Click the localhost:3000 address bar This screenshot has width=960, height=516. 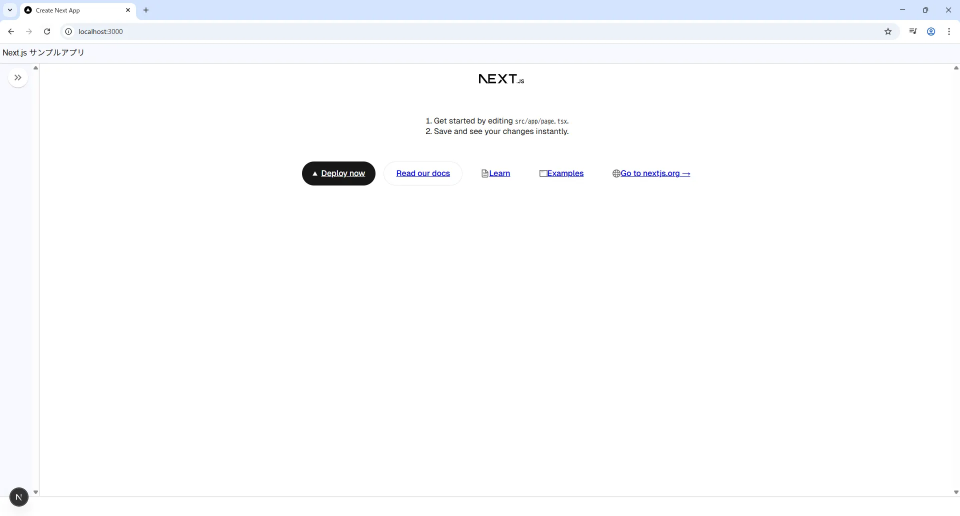click(478, 31)
